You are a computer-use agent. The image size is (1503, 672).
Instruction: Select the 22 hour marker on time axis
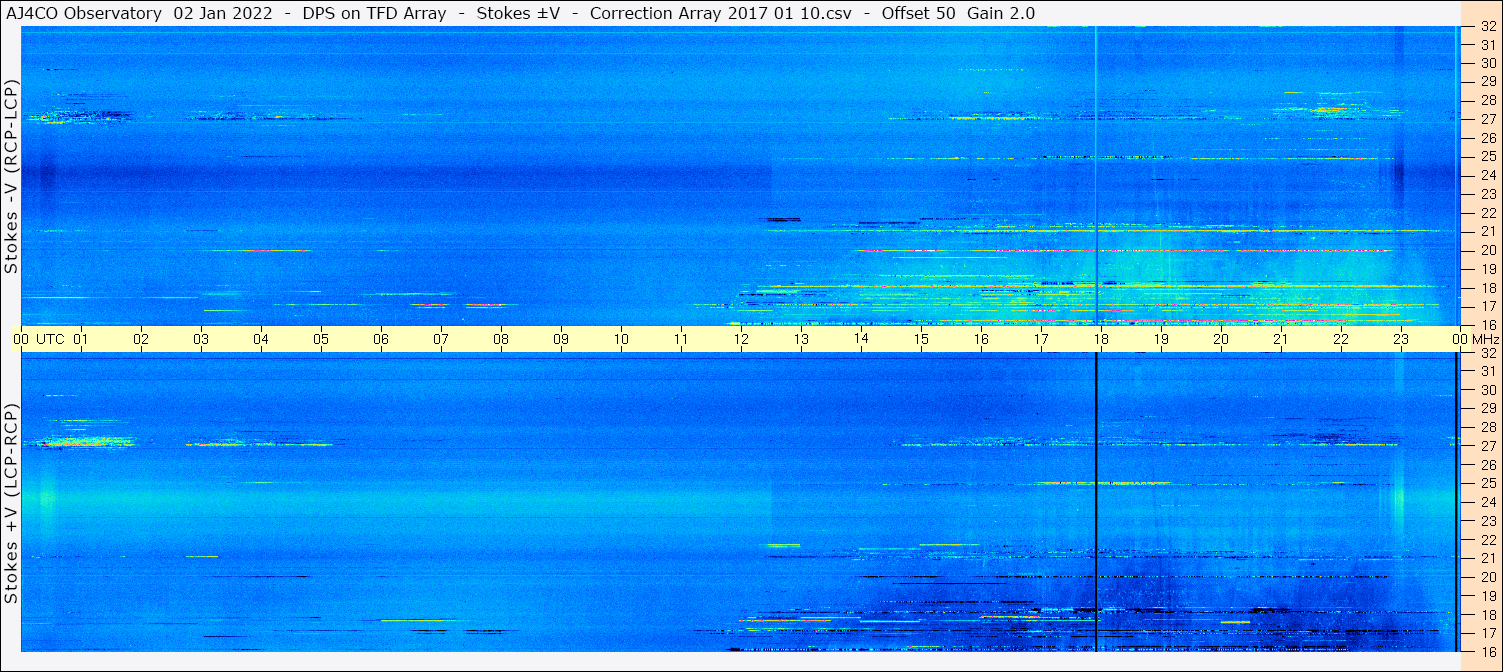point(1341,339)
